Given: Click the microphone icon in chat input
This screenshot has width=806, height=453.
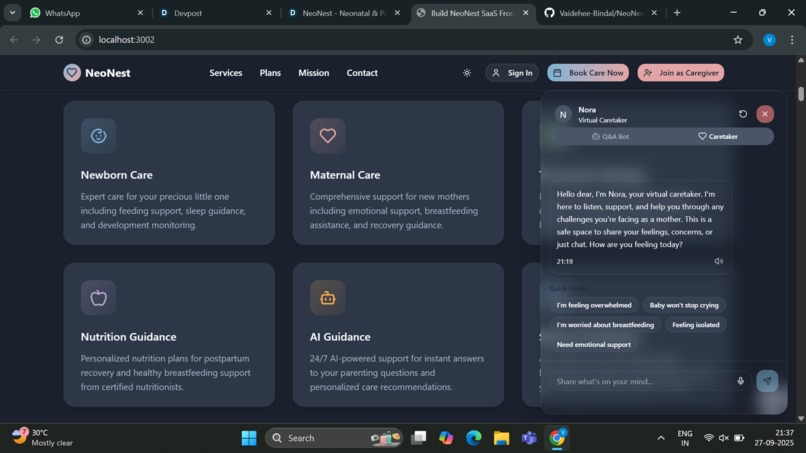Looking at the screenshot, I should (x=740, y=381).
